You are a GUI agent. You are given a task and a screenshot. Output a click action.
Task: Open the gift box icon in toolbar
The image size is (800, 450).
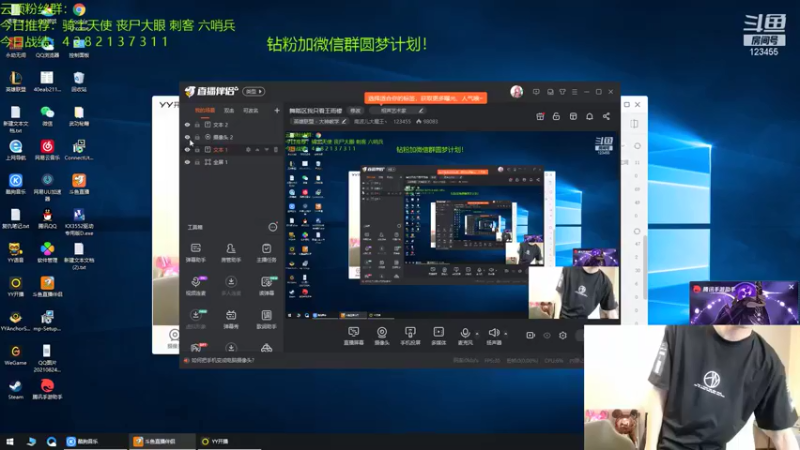[x=540, y=117]
